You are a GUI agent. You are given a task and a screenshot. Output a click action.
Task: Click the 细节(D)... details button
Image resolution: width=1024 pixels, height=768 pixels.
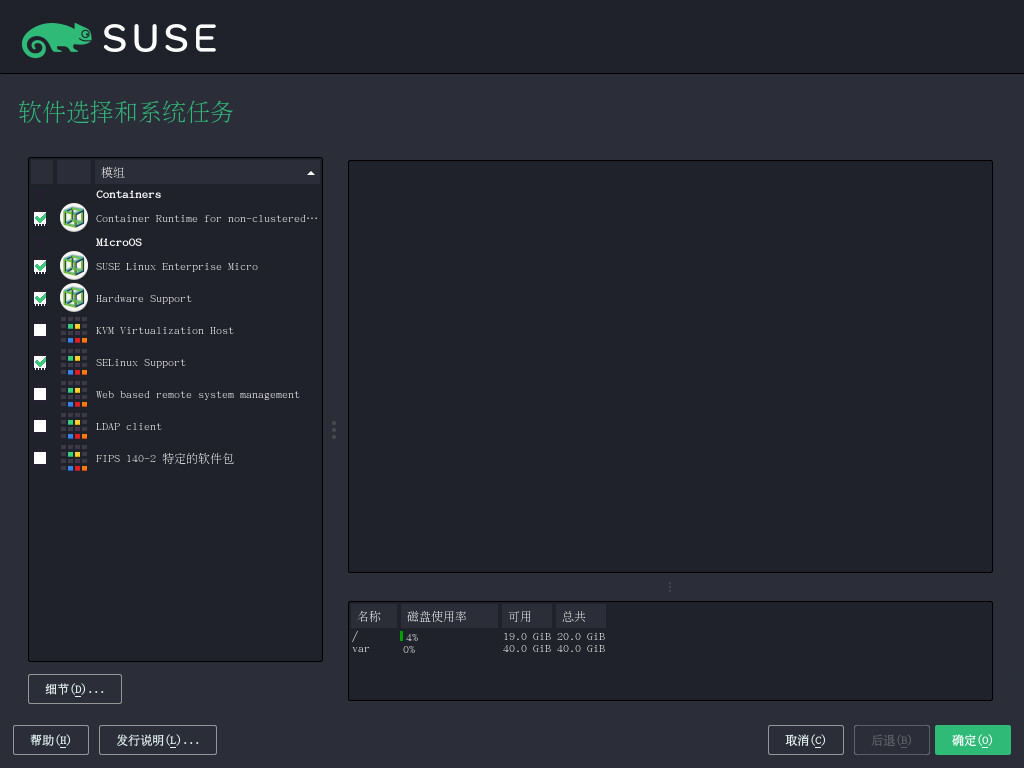(x=74, y=689)
